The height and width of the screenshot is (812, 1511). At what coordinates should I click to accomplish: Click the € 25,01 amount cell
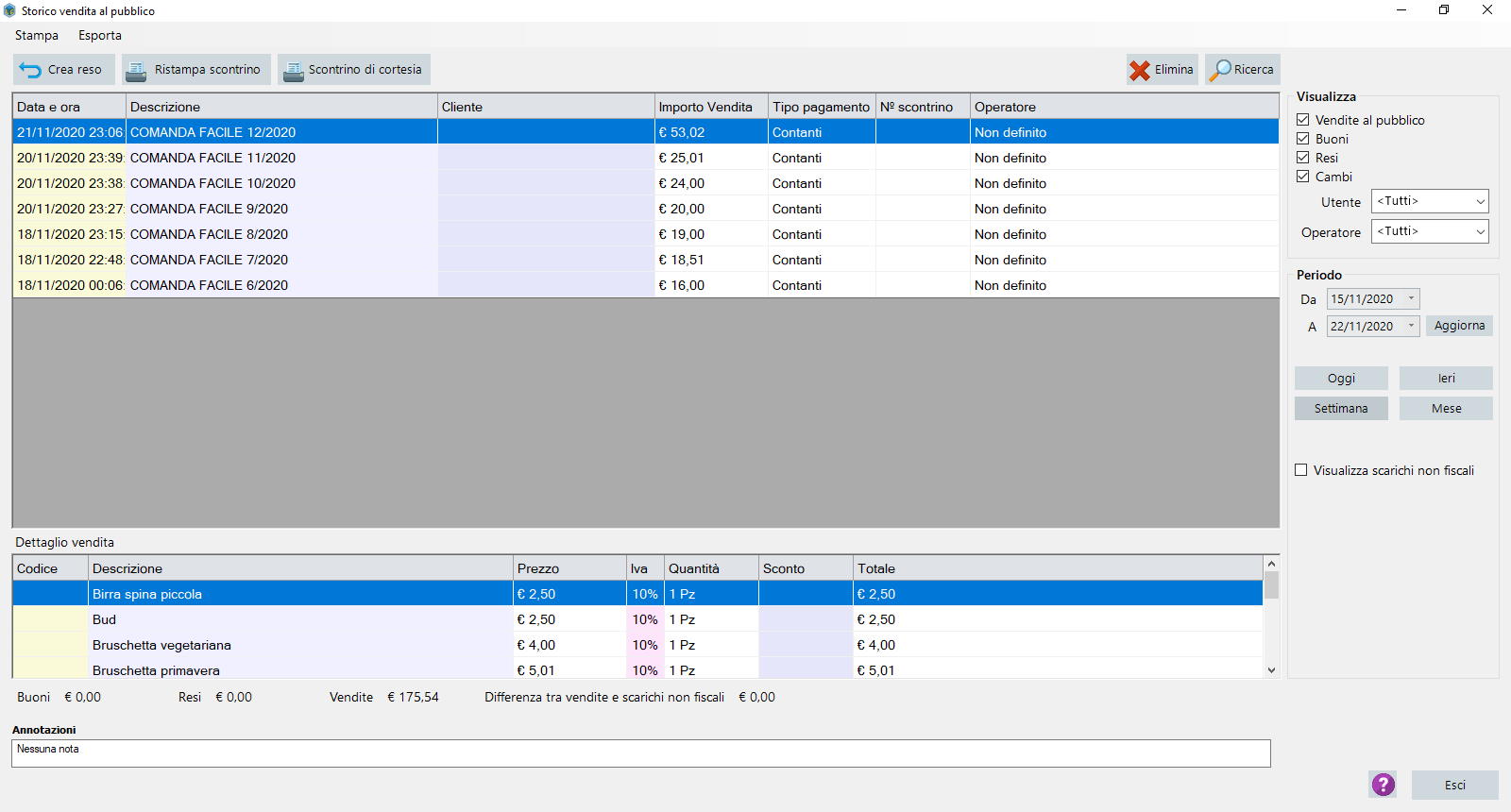tap(711, 158)
